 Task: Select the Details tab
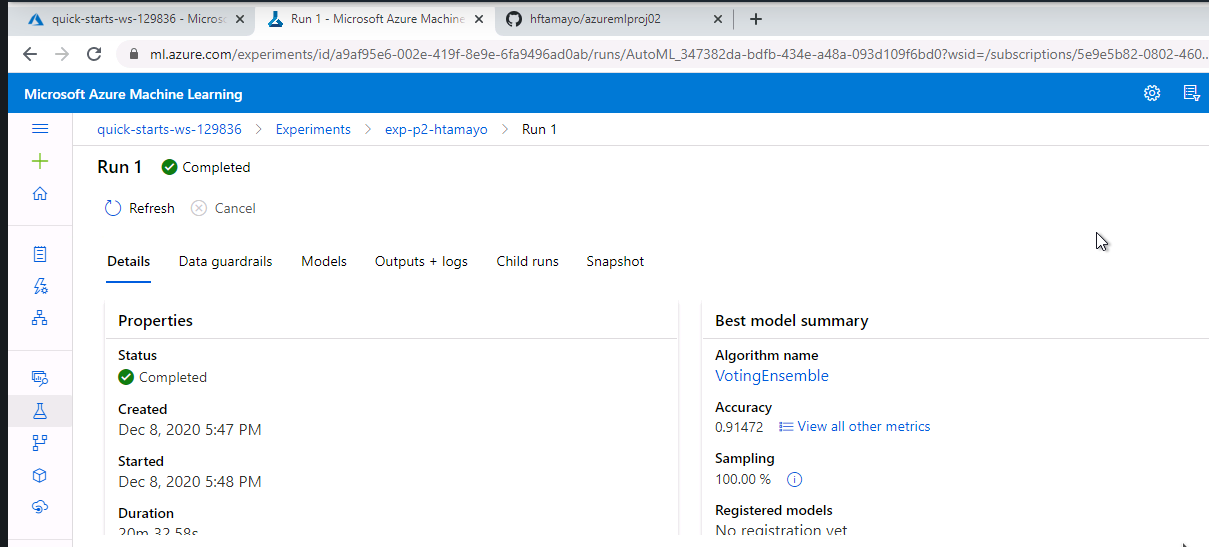[129, 261]
